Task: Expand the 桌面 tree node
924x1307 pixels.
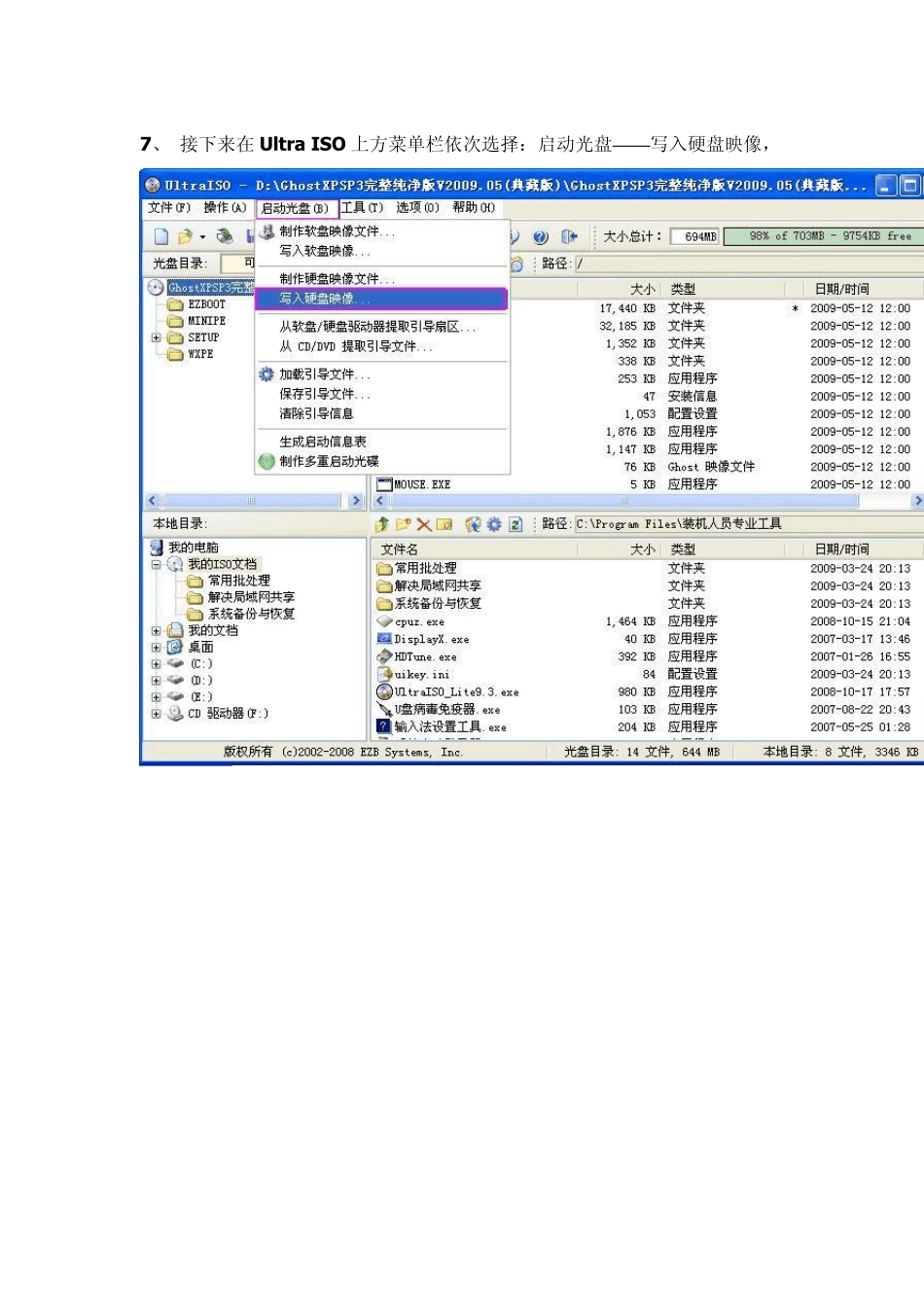Action: coord(156,647)
